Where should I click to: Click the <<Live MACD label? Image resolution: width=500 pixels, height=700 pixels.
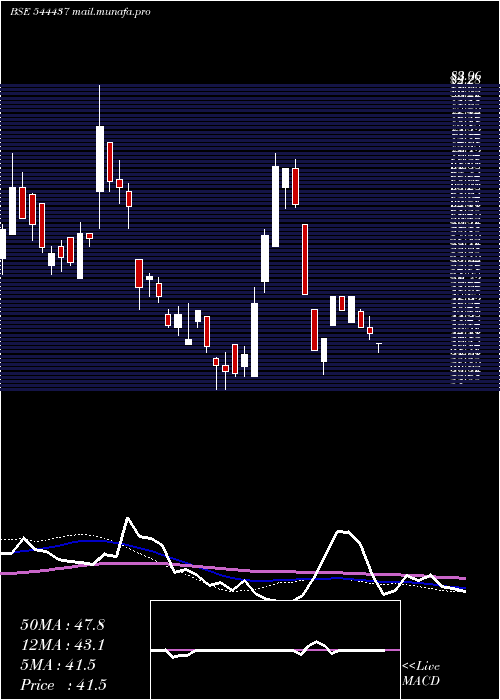[421, 674]
